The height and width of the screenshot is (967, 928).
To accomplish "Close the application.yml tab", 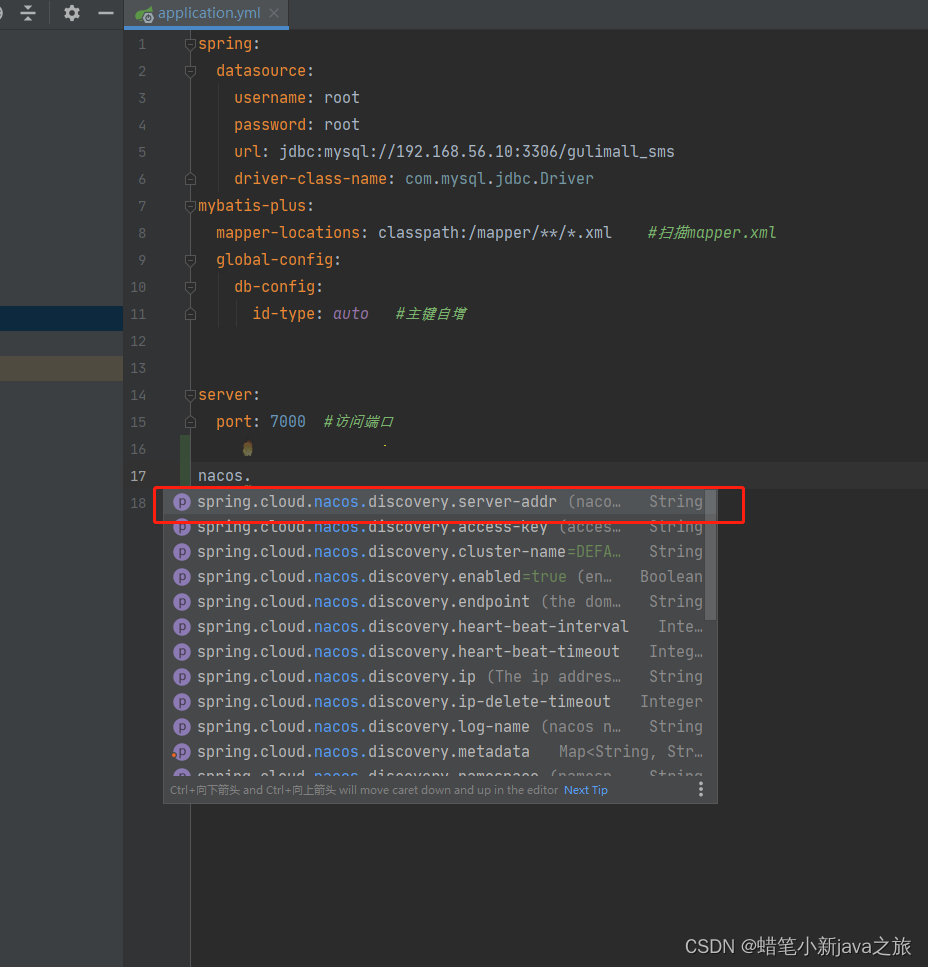I will coord(274,13).
